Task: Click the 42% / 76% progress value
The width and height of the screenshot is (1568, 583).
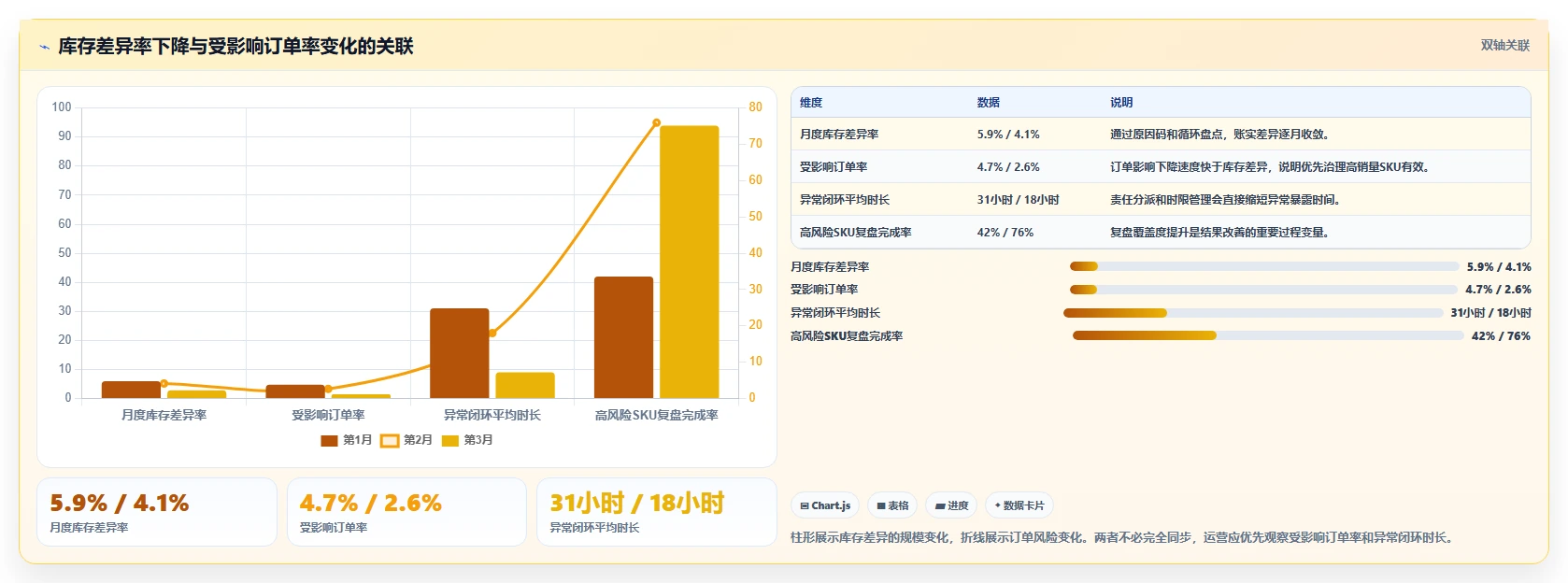Action: 1501,336
